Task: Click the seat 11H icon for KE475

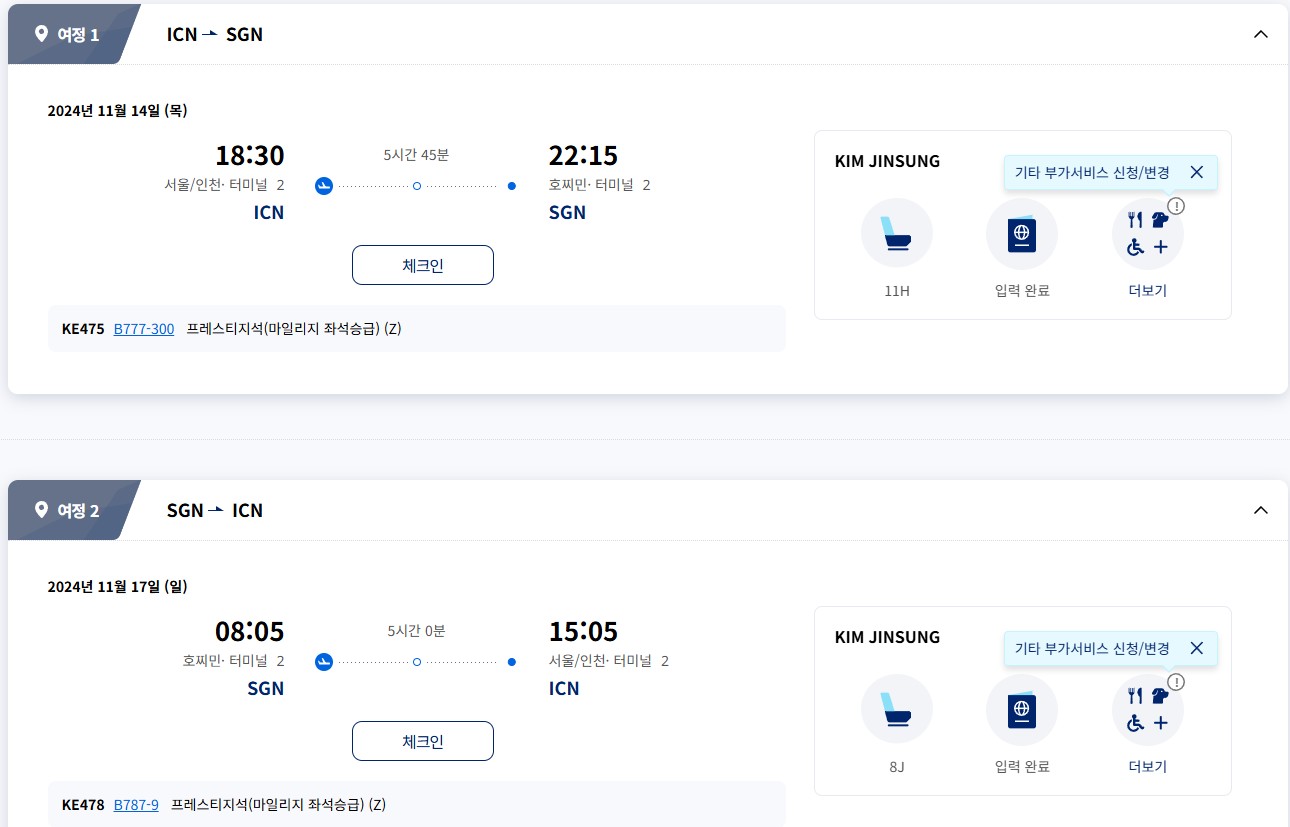Action: coord(896,234)
